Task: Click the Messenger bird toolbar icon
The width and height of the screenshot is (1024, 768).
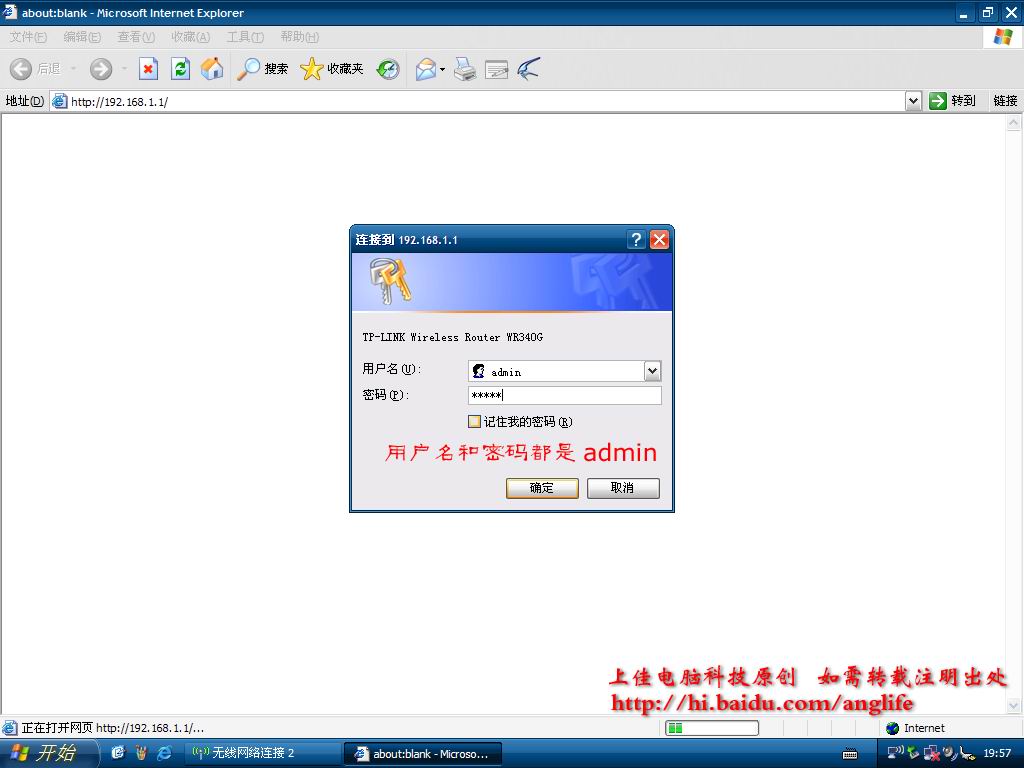Action: pyautogui.click(x=528, y=69)
